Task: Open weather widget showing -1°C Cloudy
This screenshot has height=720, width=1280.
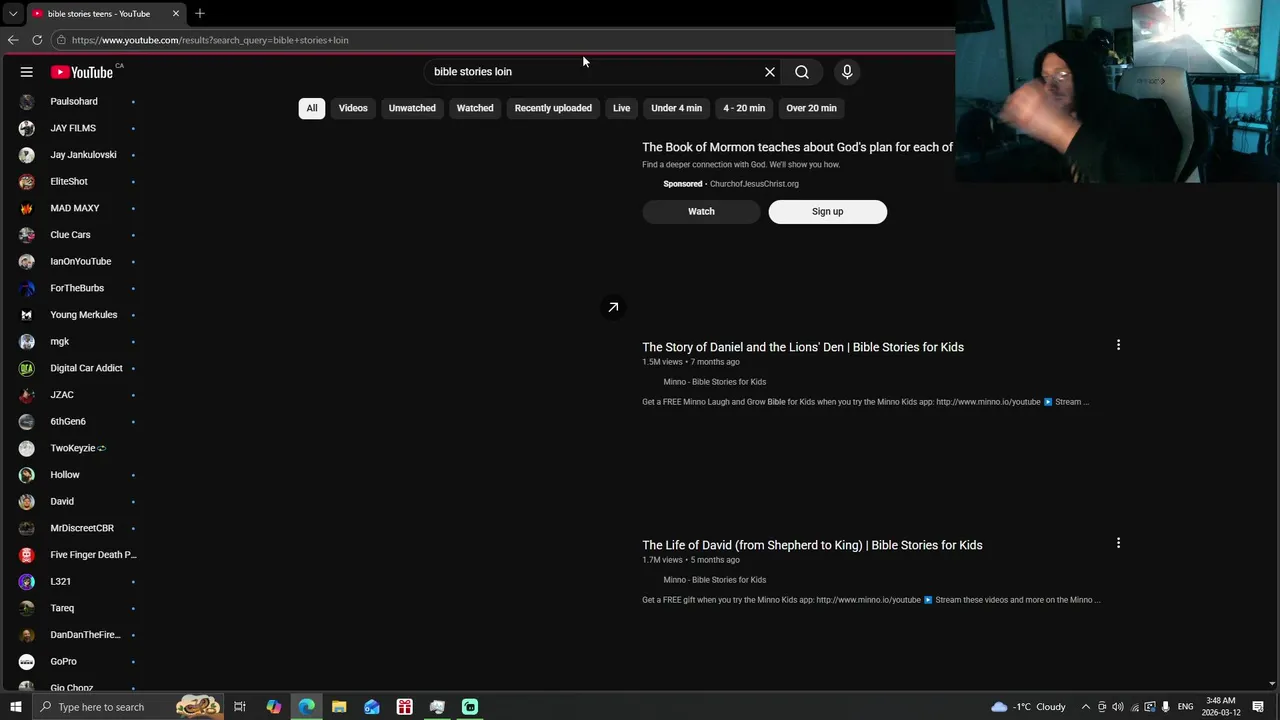Action: [x=1028, y=707]
